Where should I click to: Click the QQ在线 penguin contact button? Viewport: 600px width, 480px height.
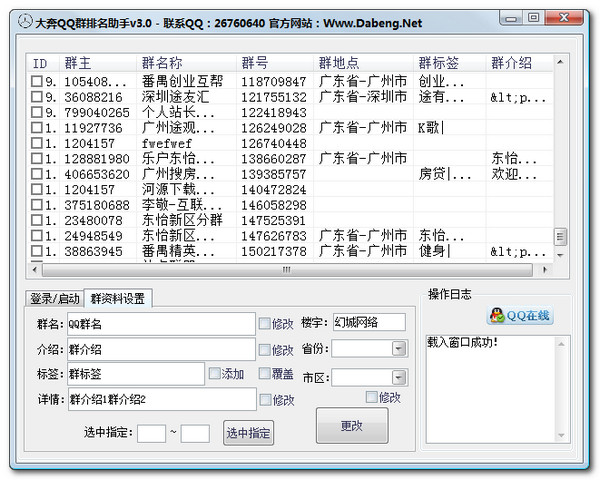pyautogui.click(x=520, y=316)
